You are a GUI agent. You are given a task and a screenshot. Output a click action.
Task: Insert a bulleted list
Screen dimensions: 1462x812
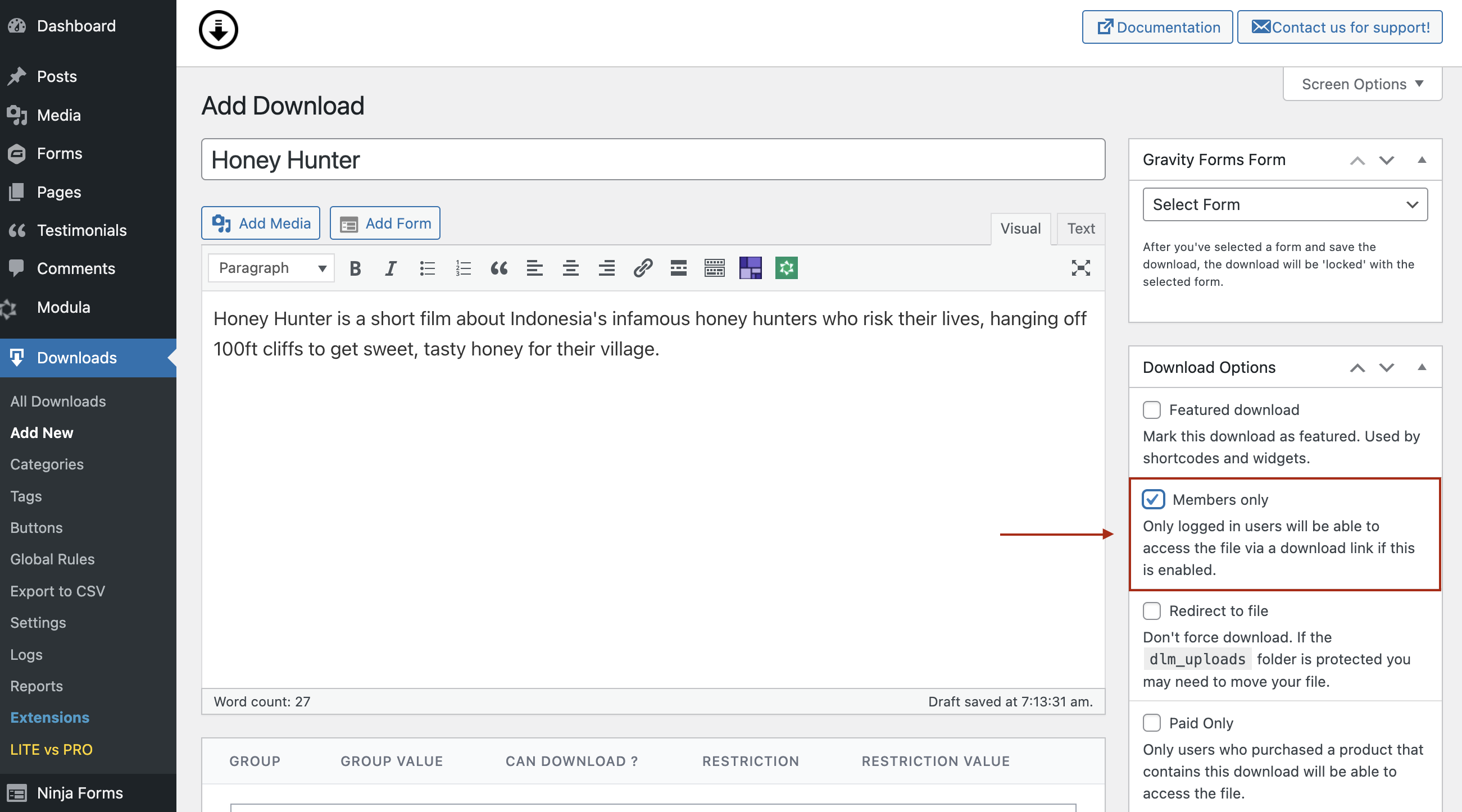pyautogui.click(x=427, y=268)
